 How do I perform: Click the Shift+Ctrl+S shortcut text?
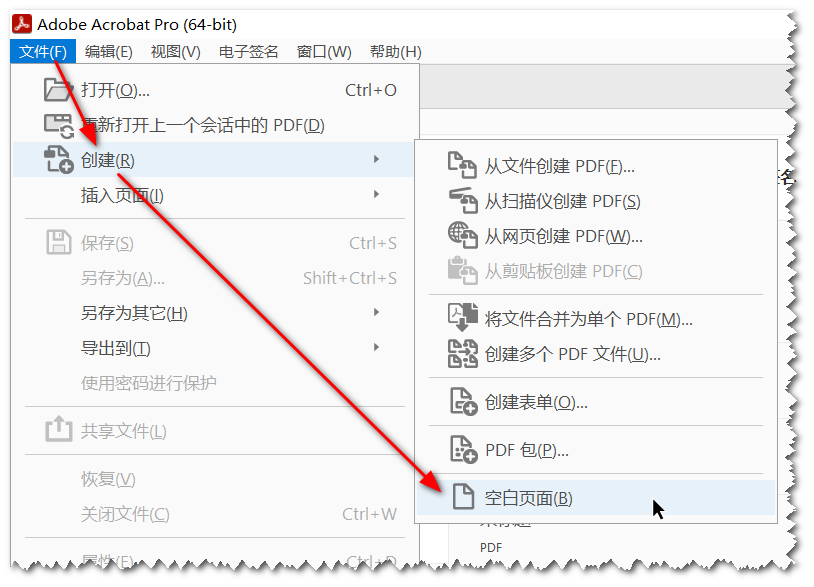tap(350, 278)
